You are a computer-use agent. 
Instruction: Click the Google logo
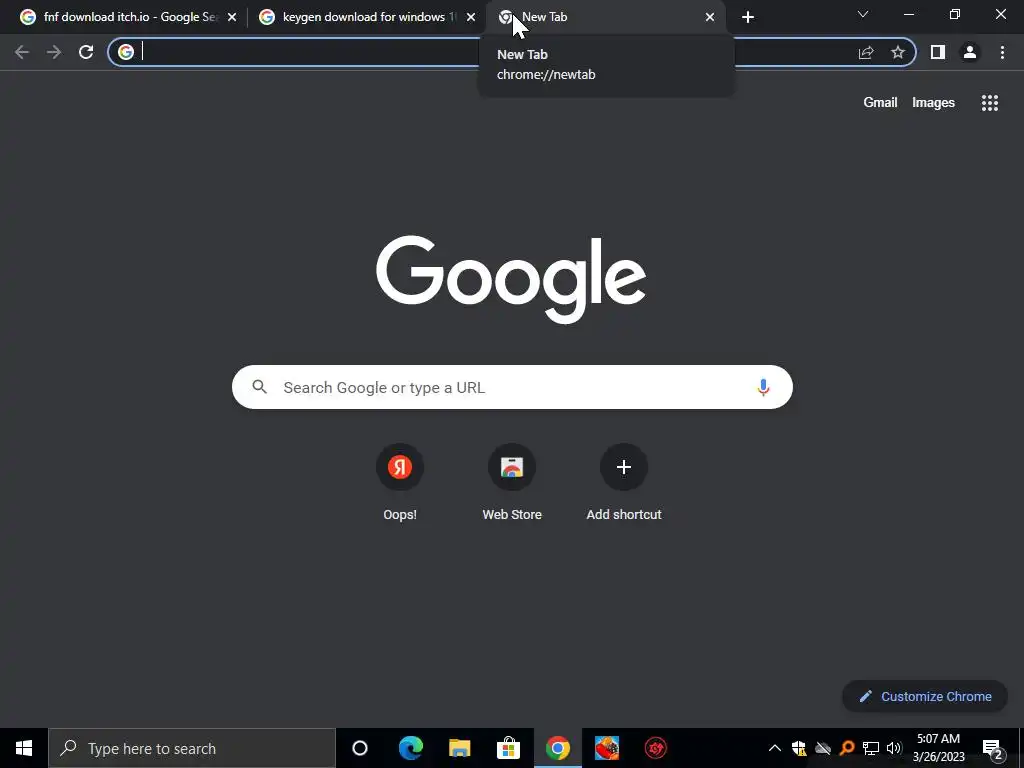coord(511,279)
